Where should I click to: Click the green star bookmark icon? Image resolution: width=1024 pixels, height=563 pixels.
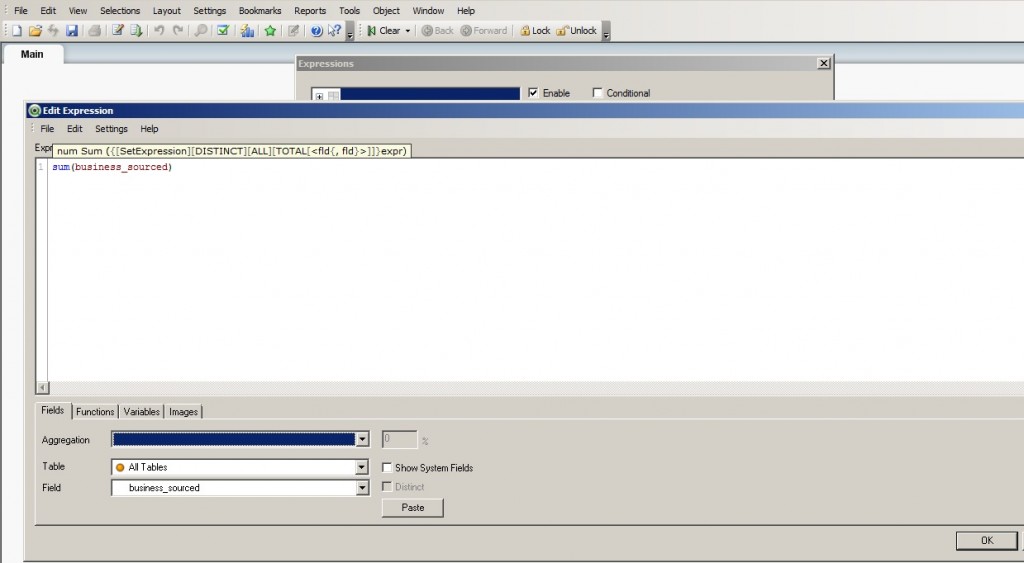click(270, 31)
